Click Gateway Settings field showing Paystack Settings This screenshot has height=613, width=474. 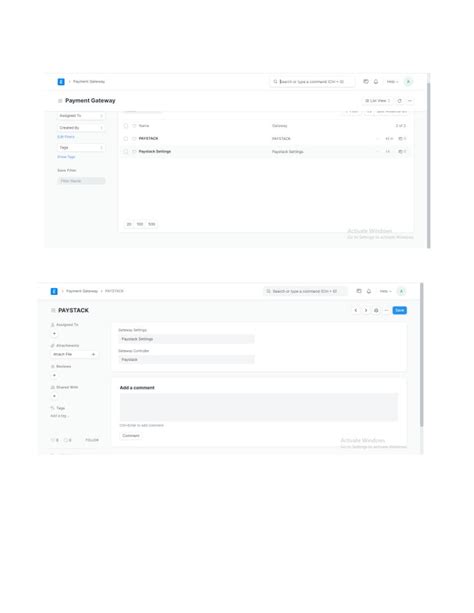(187, 339)
